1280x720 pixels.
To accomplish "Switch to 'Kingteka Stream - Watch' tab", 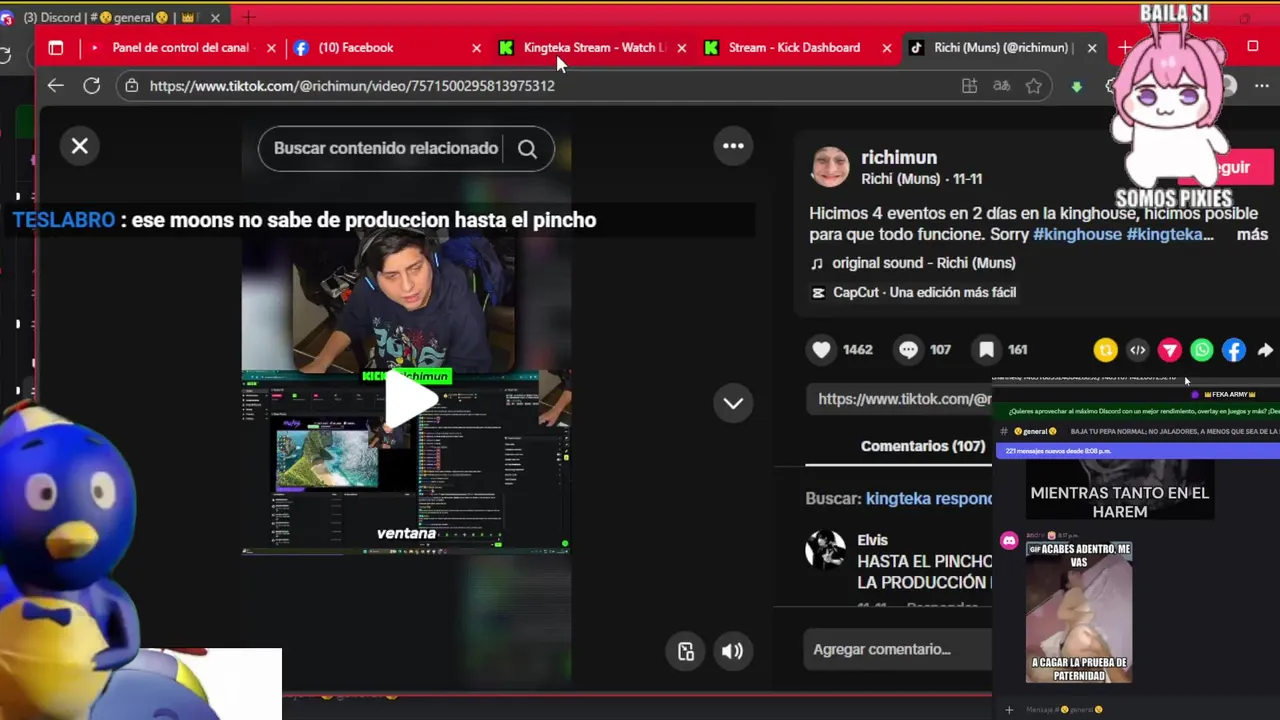I will (x=594, y=47).
